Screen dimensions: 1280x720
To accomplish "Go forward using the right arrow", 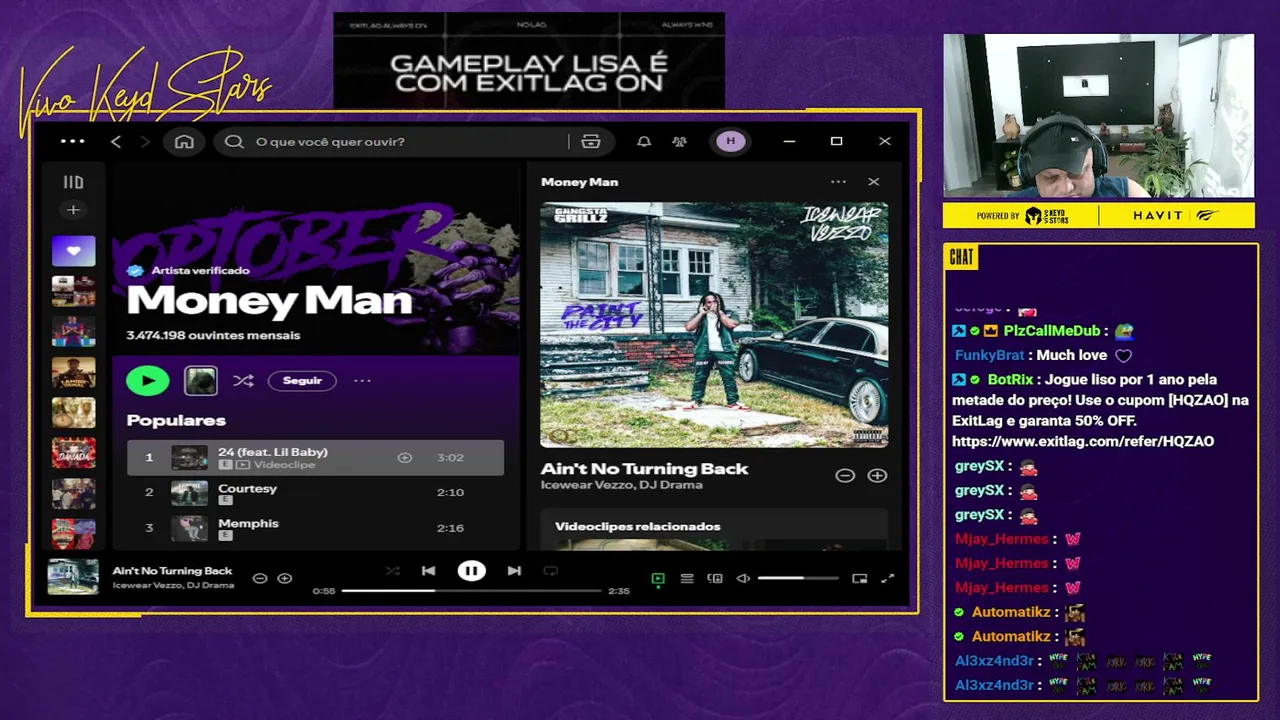I will coord(145,142).
